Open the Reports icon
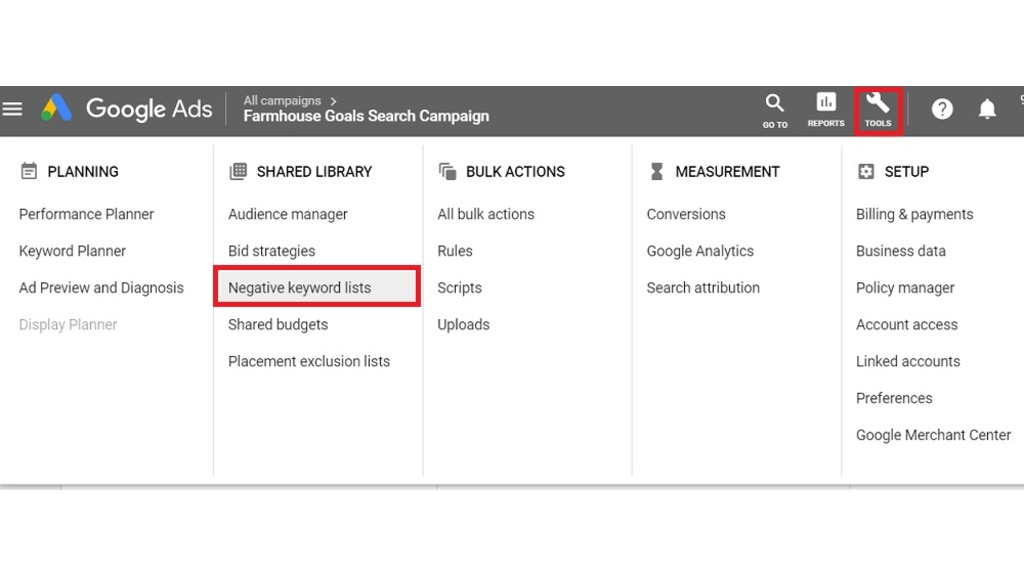The height and width of the screenshot is (576, 1024). pyautogui.click(x=825, y=109)
